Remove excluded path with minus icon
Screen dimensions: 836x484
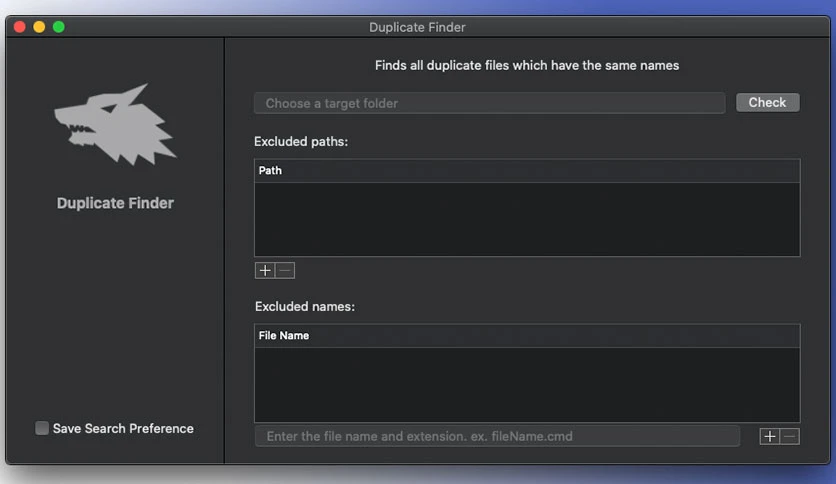pyautogui.click(x=285, y=270)
